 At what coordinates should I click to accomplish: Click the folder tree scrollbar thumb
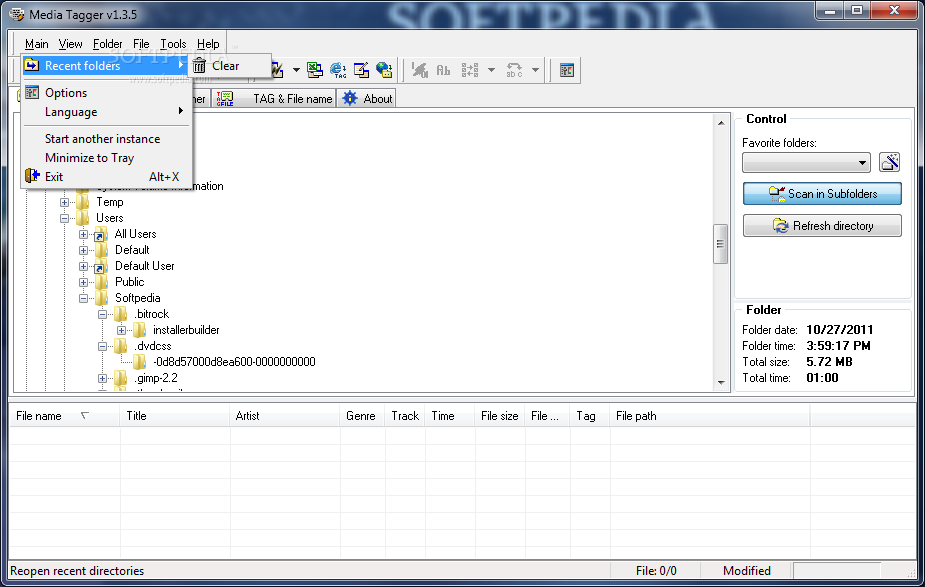click(x=721, y=244)
